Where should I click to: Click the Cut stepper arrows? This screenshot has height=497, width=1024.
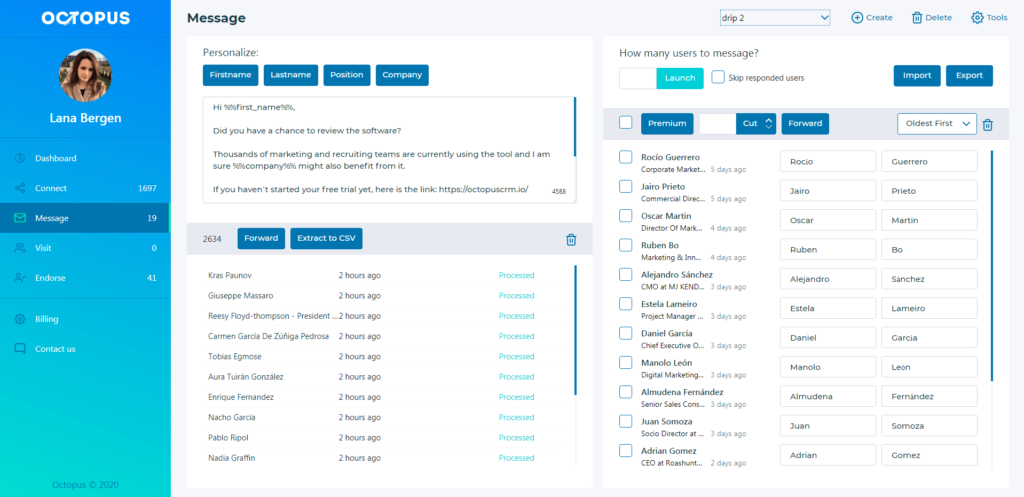click(769, 123)
